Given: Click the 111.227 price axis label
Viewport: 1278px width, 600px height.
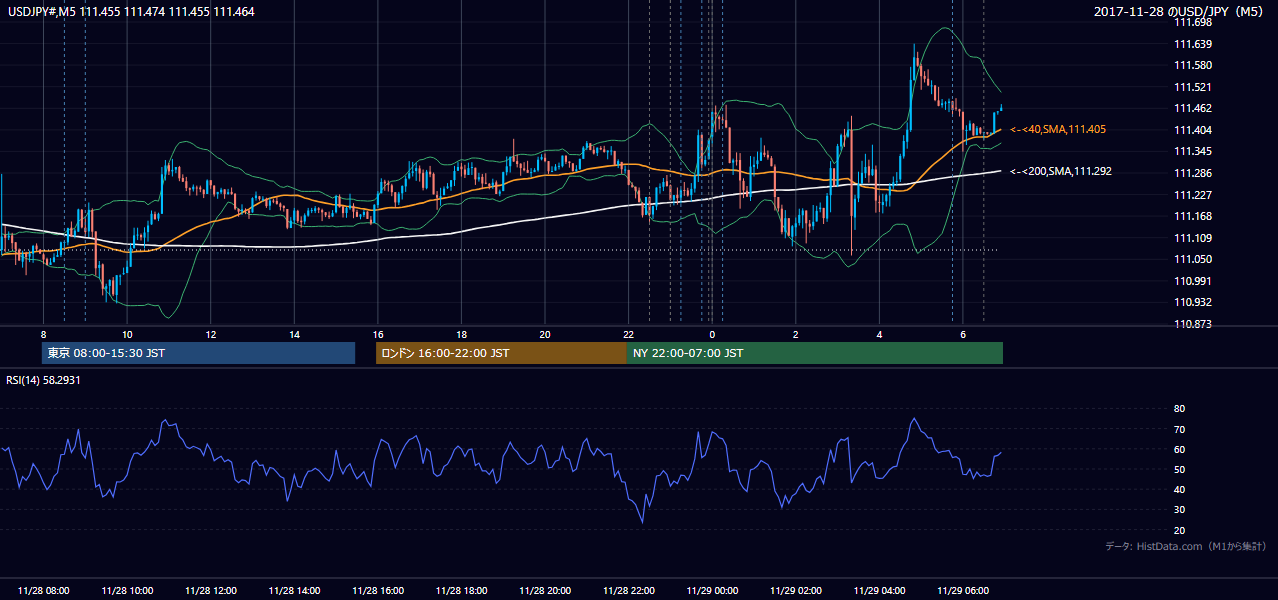Looking at the screenshot, I should point(1193,195).
